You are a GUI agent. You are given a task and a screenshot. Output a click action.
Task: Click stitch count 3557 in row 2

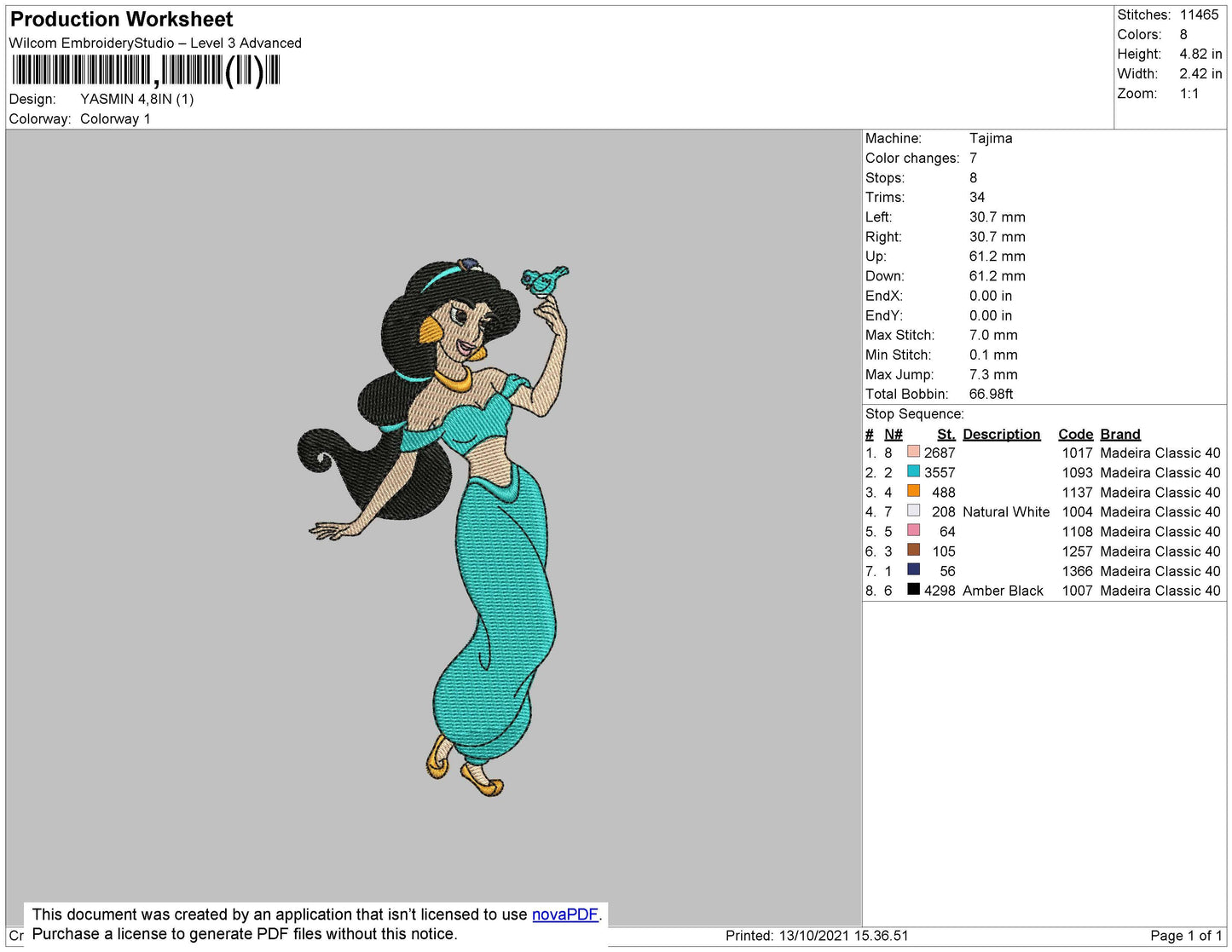[x=940, y=472]
